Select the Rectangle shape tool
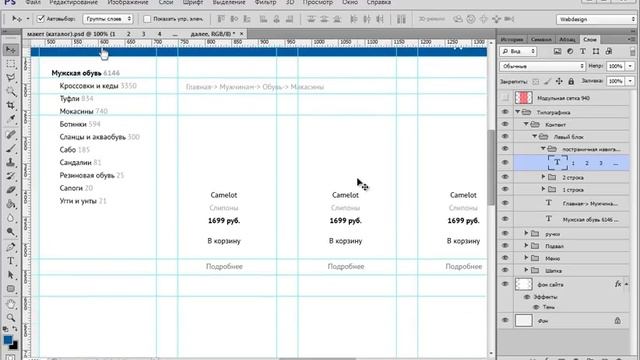The image size is (640, 360). click(x=11, y=289)
